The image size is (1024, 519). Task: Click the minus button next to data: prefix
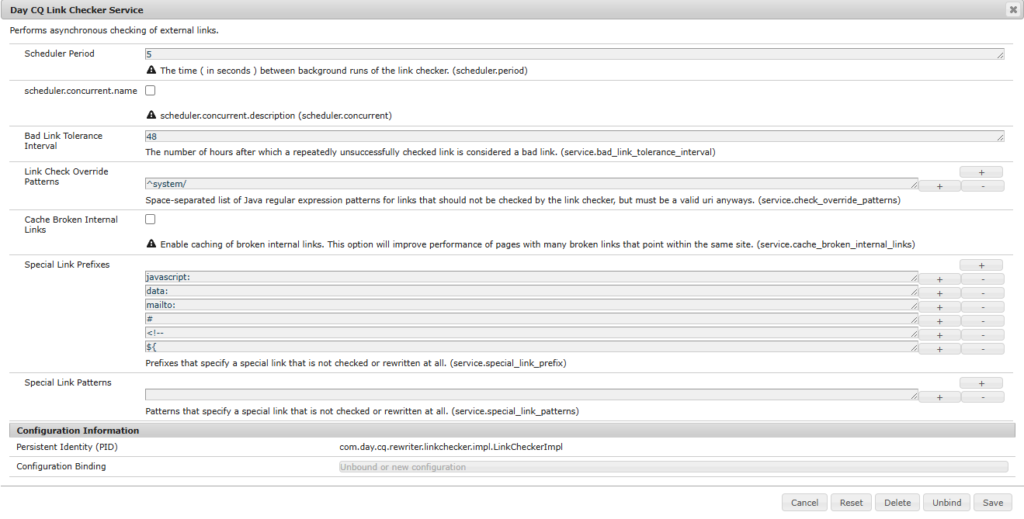click(981, 293)
